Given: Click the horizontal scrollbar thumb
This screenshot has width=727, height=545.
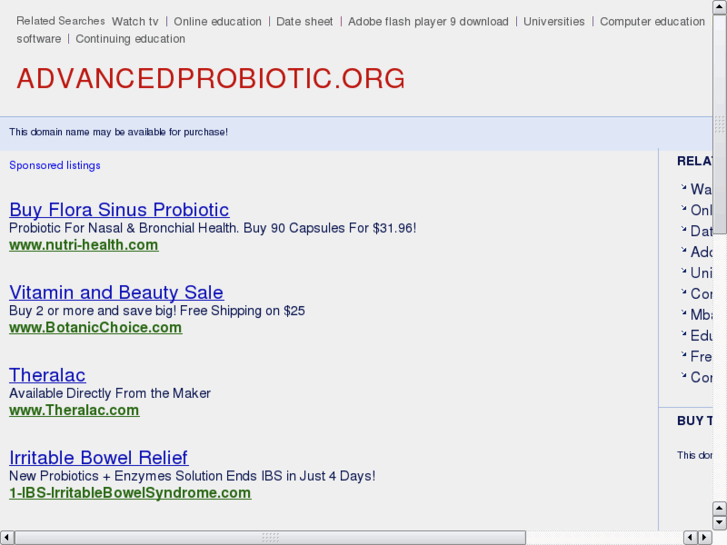Looking at the screenshot, I should coord(270,538).
